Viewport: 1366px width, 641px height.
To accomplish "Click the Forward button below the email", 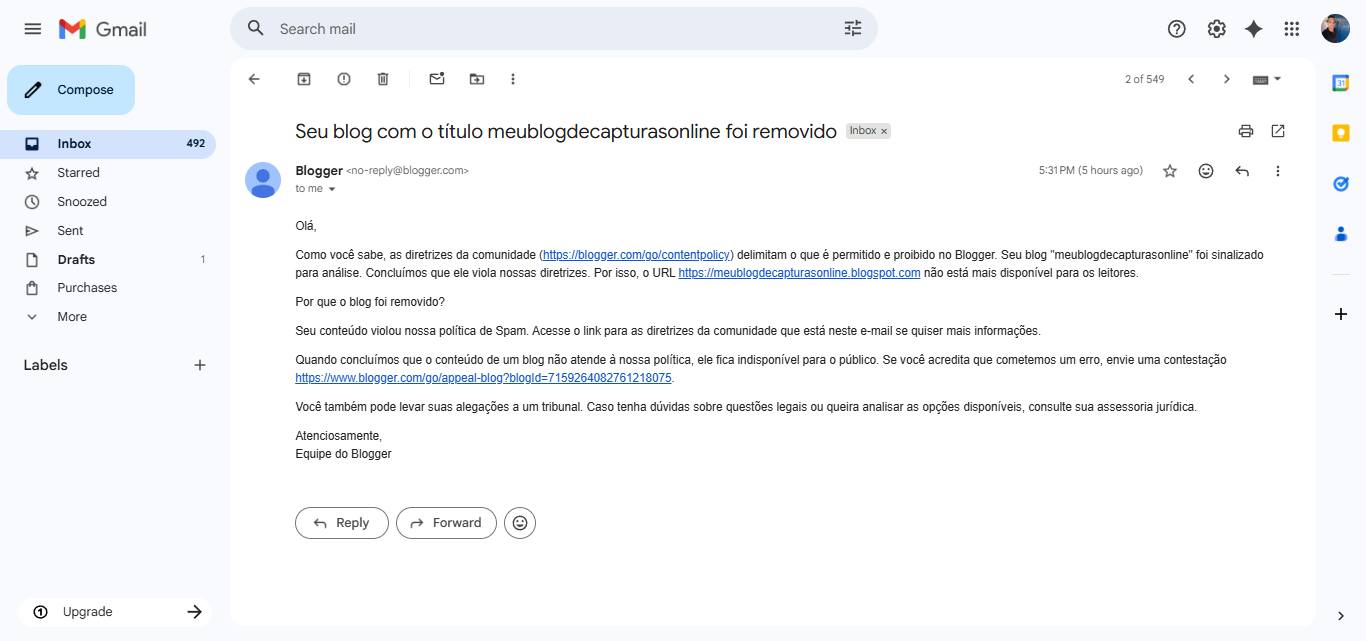I will (446, 523).
